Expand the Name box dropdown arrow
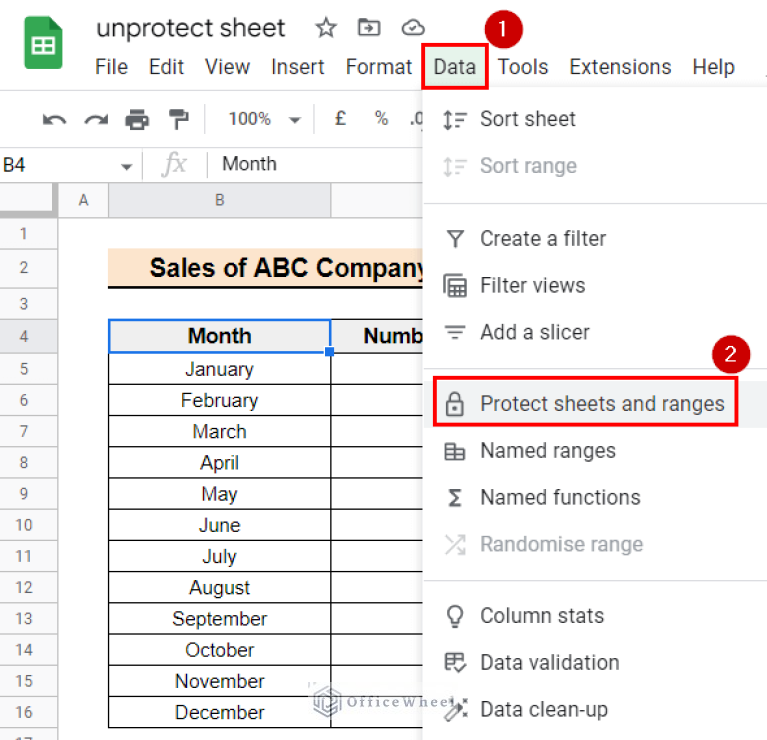Screen dimensions: 767x740 [126, 166]
